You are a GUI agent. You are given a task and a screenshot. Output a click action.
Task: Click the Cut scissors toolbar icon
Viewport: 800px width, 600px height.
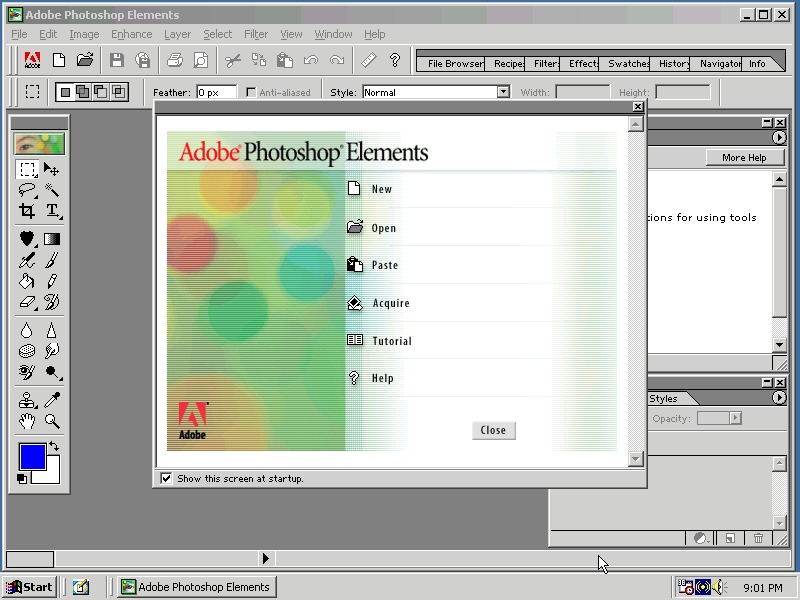(x=233, y=60)
